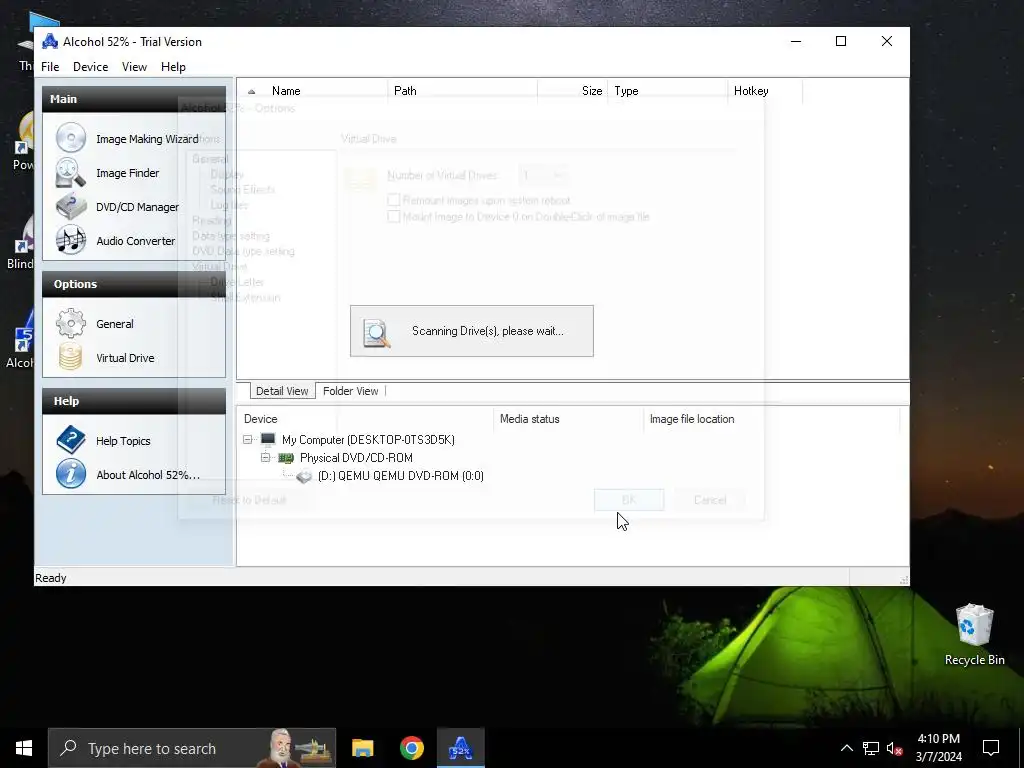Click the Help Topics book icon
The image size is (1024, 768).
(x=71, y=440)
